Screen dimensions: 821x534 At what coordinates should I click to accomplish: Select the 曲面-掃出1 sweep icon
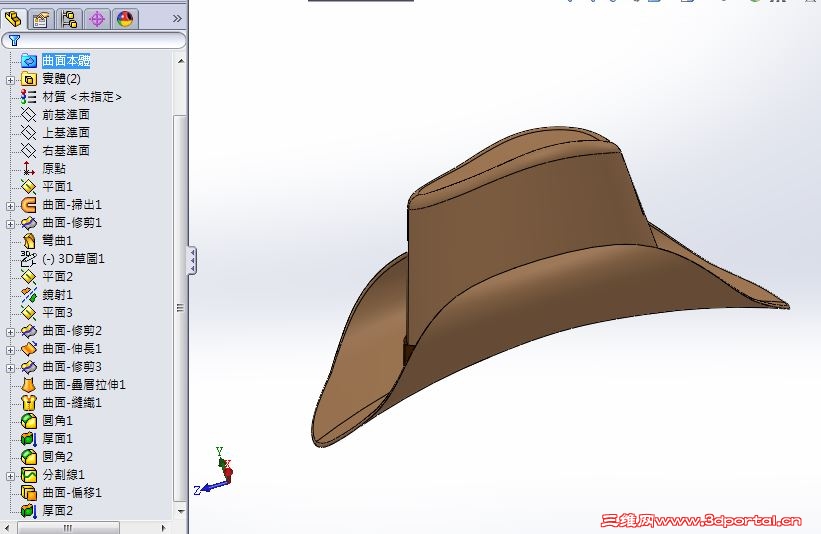(28, 205)
